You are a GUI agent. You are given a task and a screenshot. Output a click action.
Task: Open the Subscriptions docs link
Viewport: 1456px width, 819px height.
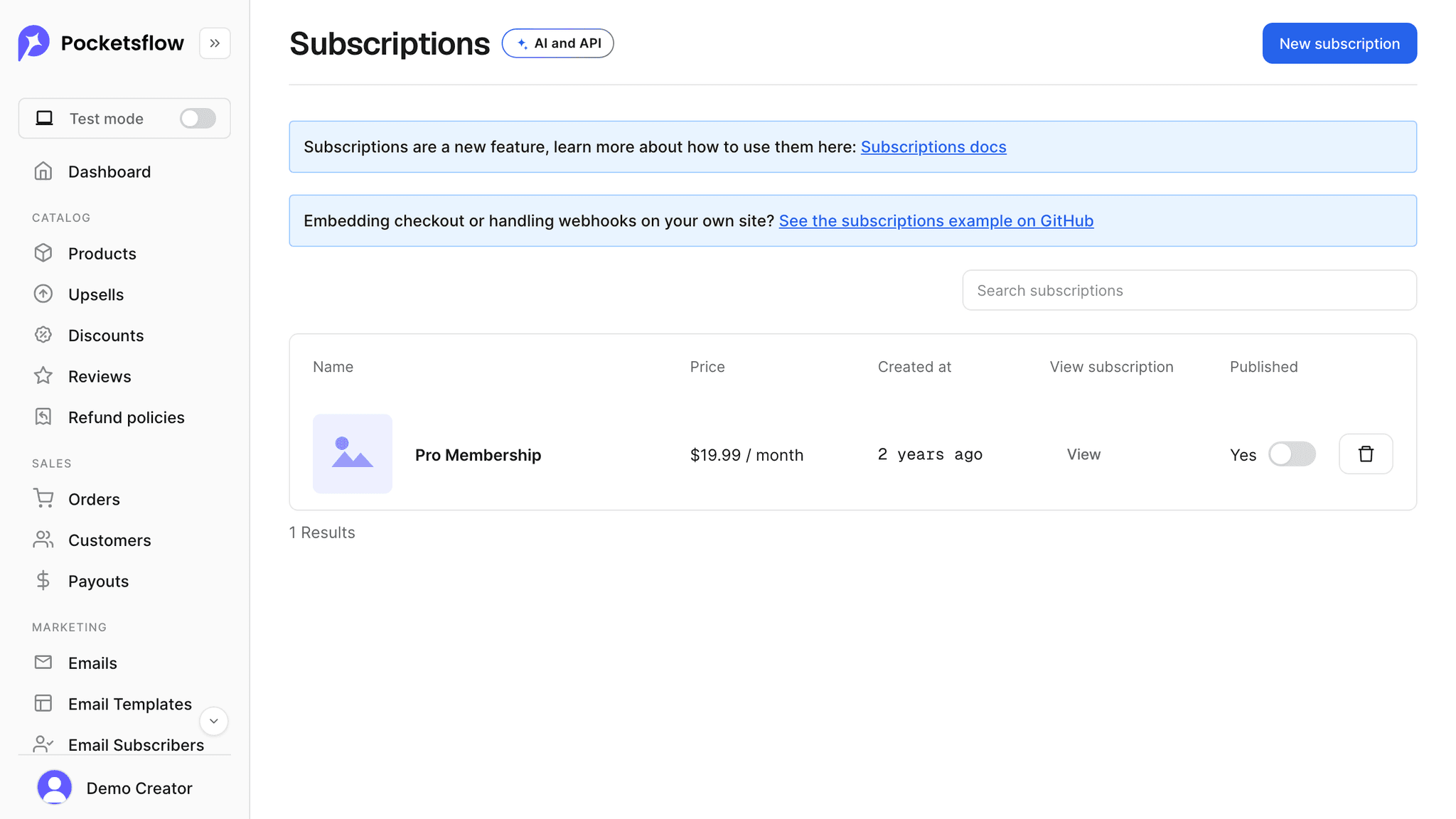(933, 147)
